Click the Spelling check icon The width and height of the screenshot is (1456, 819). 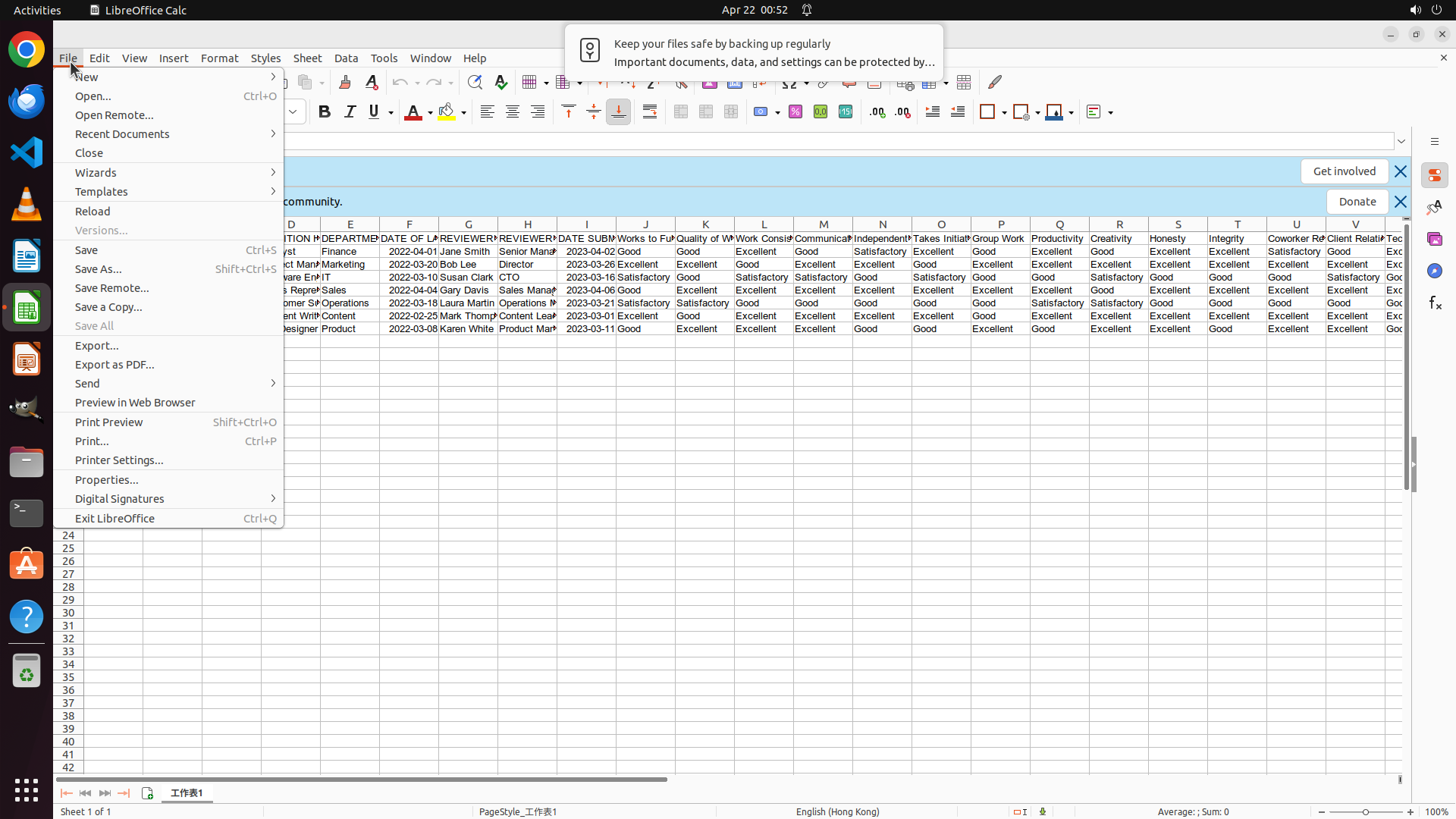point(501,82)
